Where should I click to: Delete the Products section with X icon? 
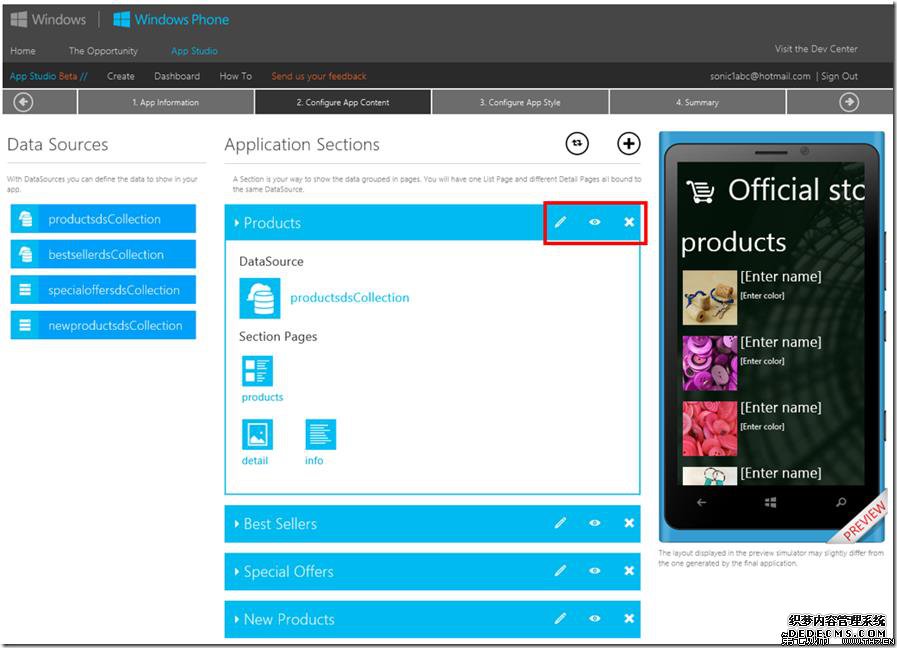coord(629,222)
